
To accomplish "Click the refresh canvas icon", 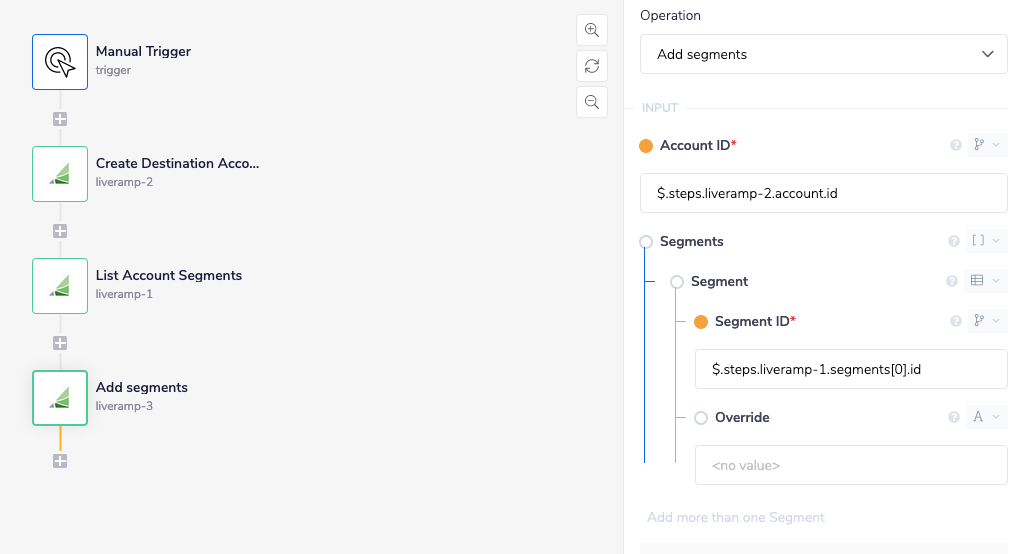I will tap(592, 66).
